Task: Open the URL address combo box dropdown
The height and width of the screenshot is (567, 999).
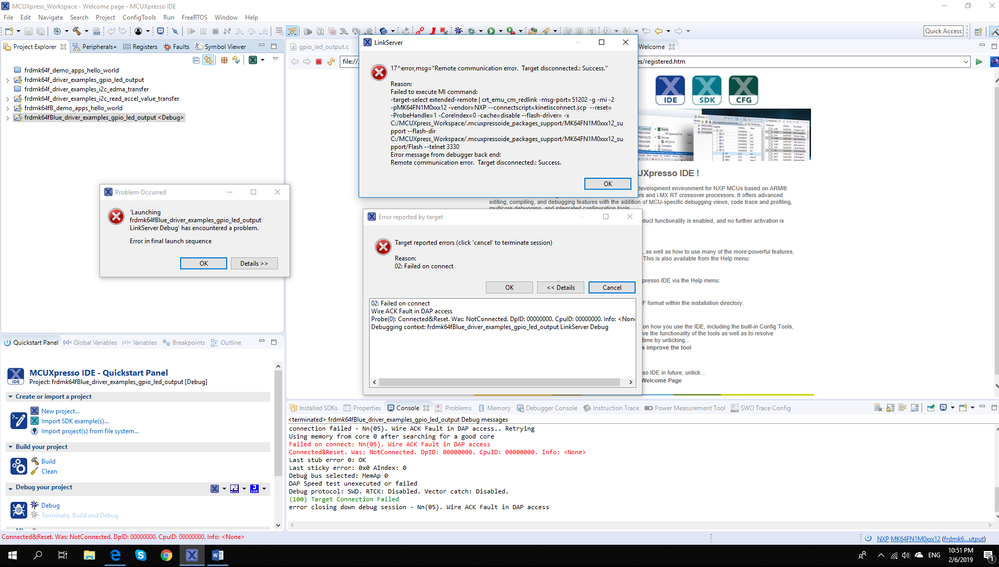Action: click(x=966, y=62)
